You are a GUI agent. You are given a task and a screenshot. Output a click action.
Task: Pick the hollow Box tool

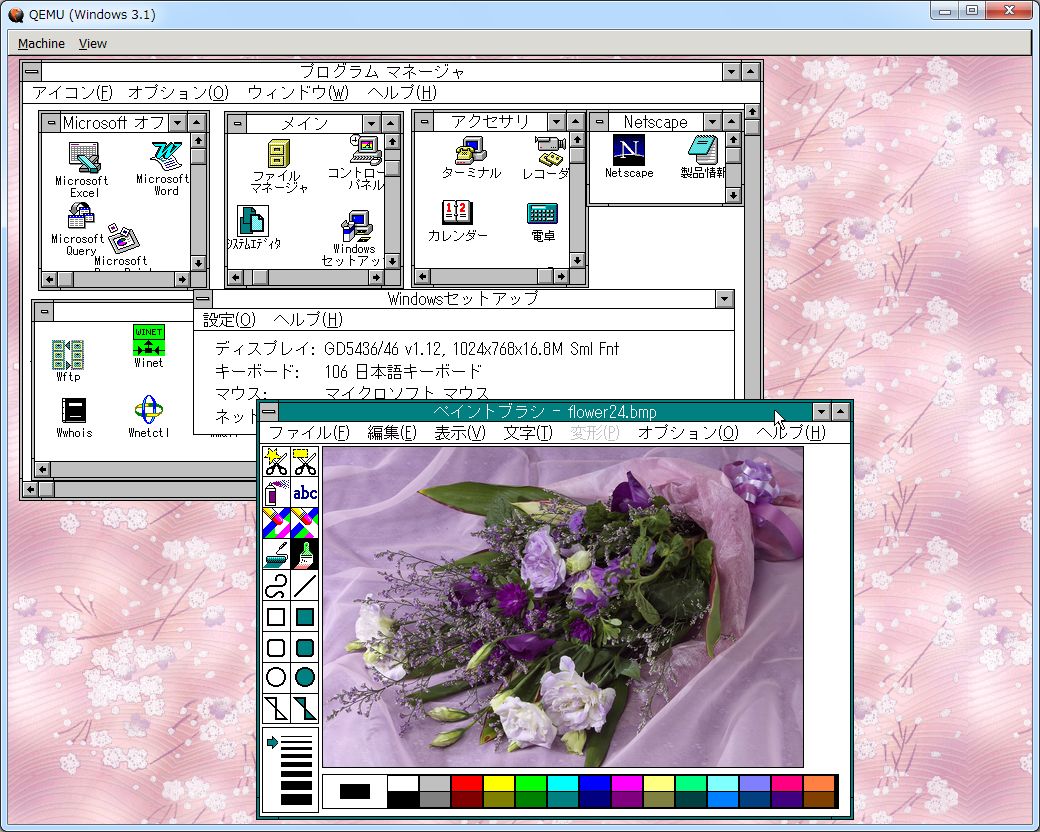pos(276,616)
